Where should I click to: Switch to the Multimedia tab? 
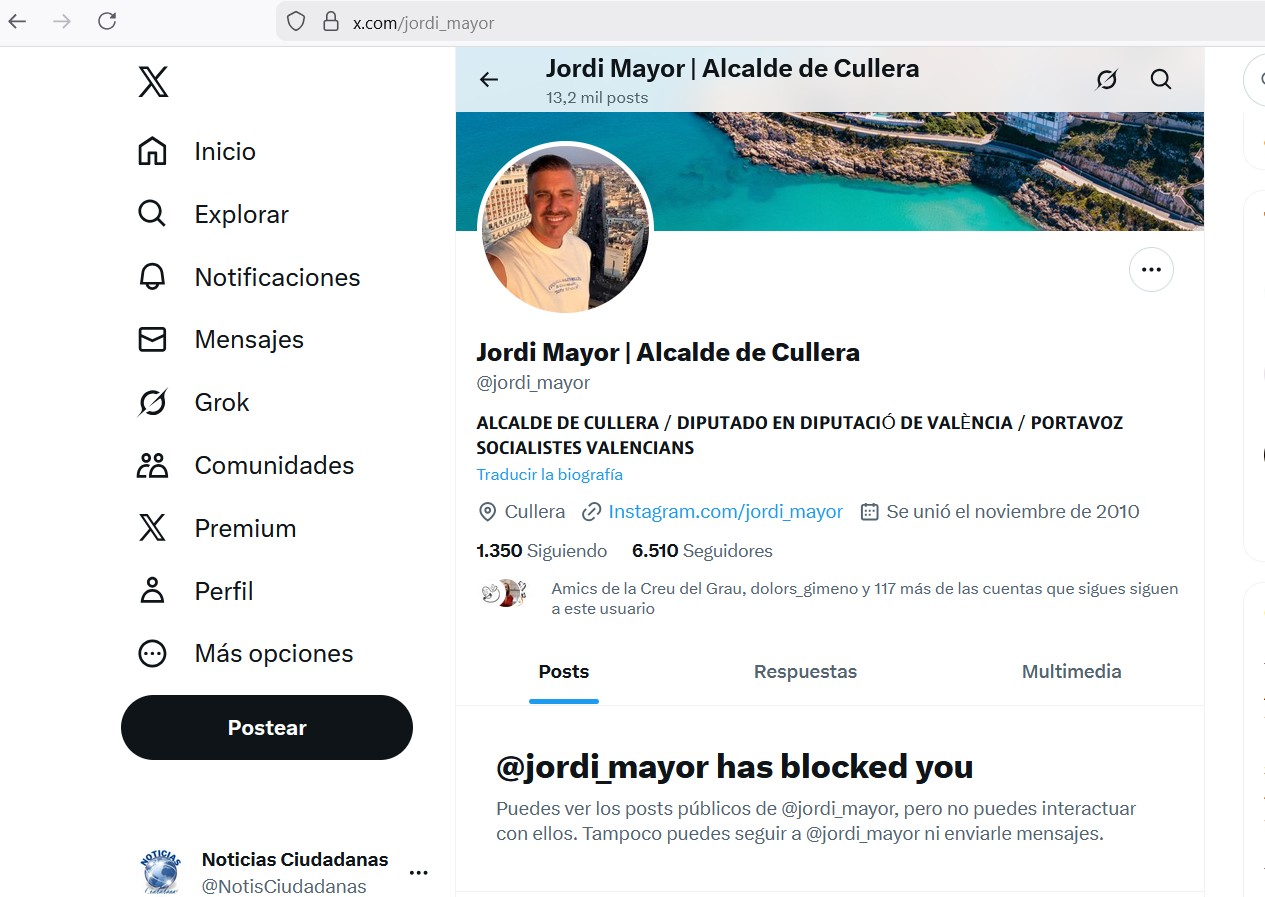[x=1071, y=672]
